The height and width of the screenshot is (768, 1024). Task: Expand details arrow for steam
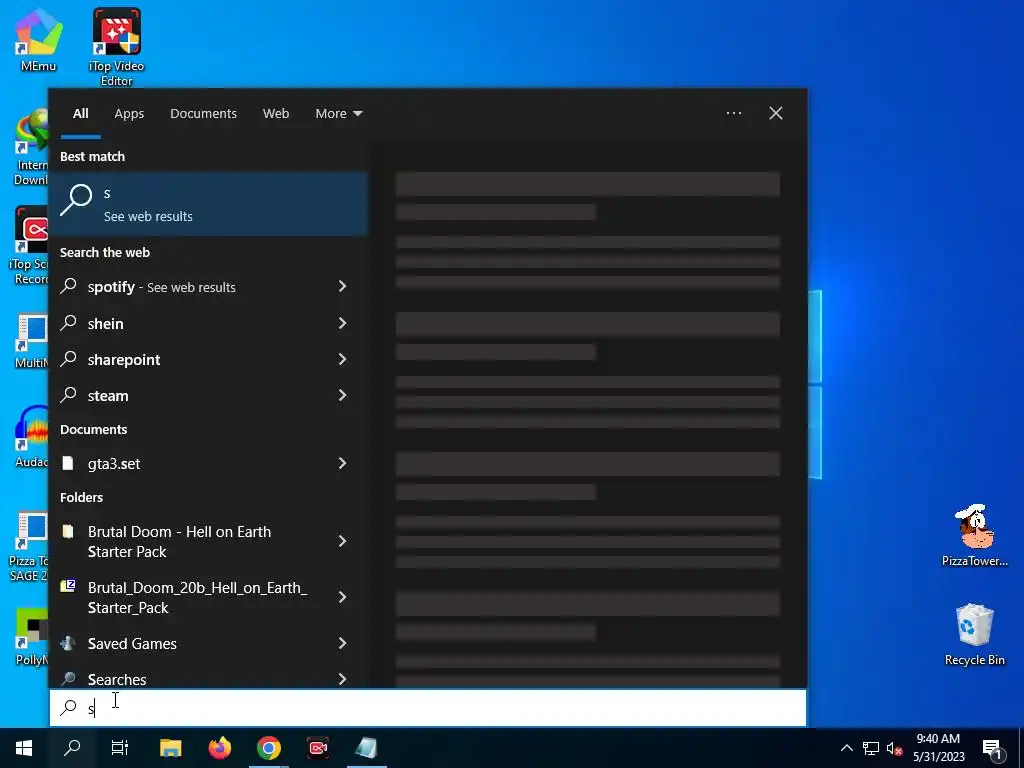point(342,394)
